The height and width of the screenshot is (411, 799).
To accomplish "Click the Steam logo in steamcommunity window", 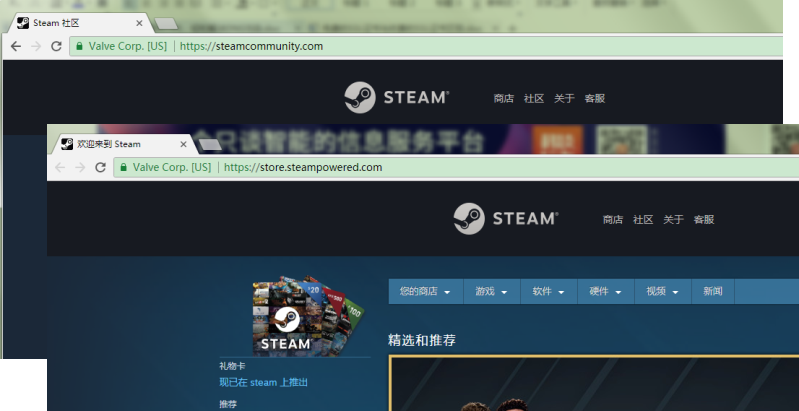I will pos(396,97).
